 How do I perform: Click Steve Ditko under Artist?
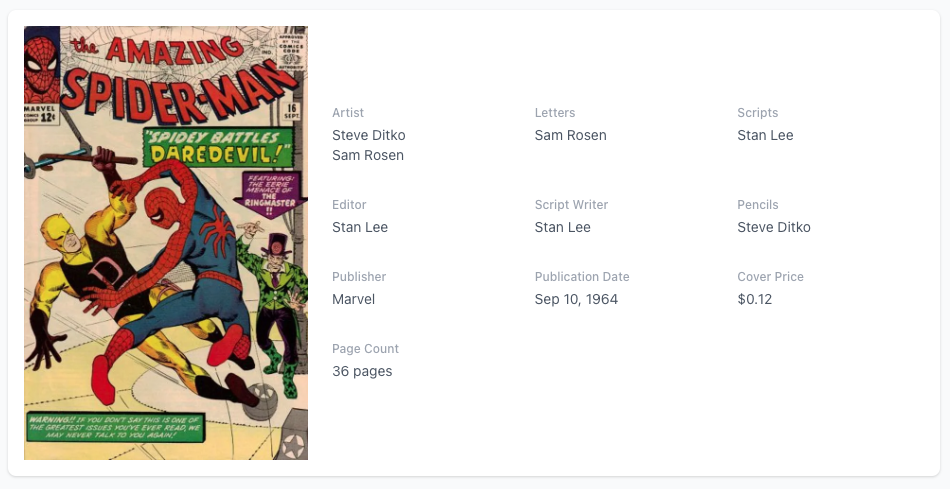pos(369,135)
